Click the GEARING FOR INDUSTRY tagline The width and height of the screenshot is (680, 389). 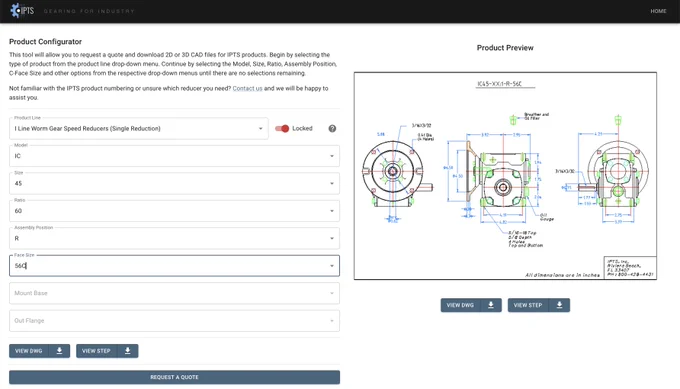tap(89, 11)
